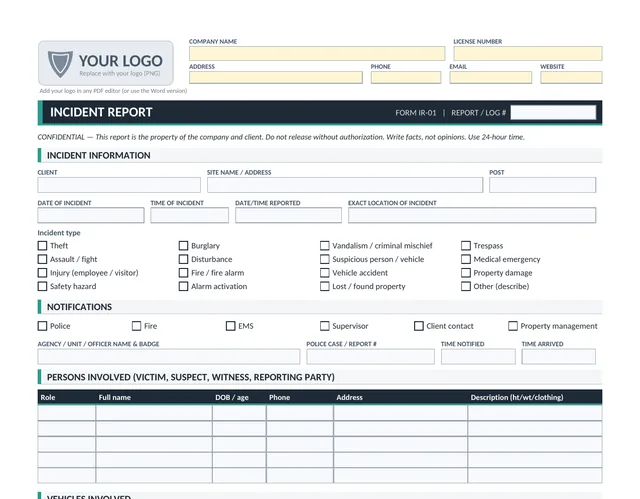Click the company Address field in header
The height and width of the screenshot is (499, 640).
[276, 78]
